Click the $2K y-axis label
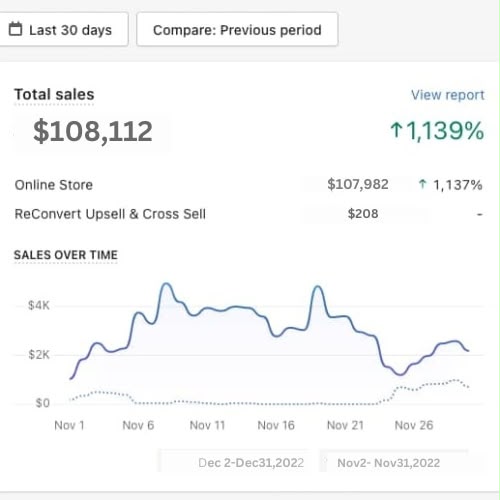The width and height of the screenshot is (500, 500). [39, 355]
